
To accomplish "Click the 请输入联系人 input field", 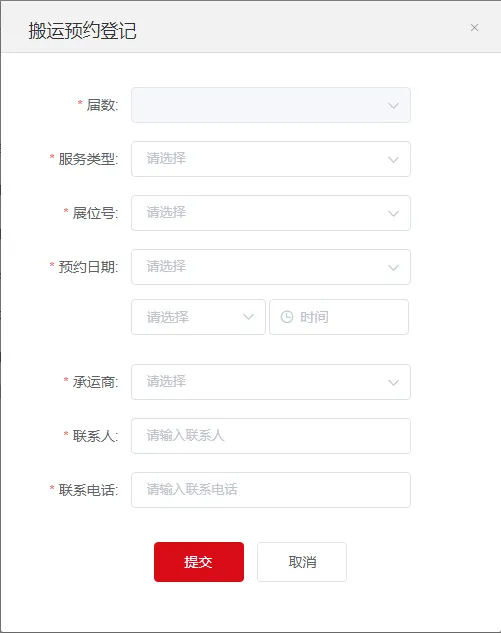I will point(271,436).
